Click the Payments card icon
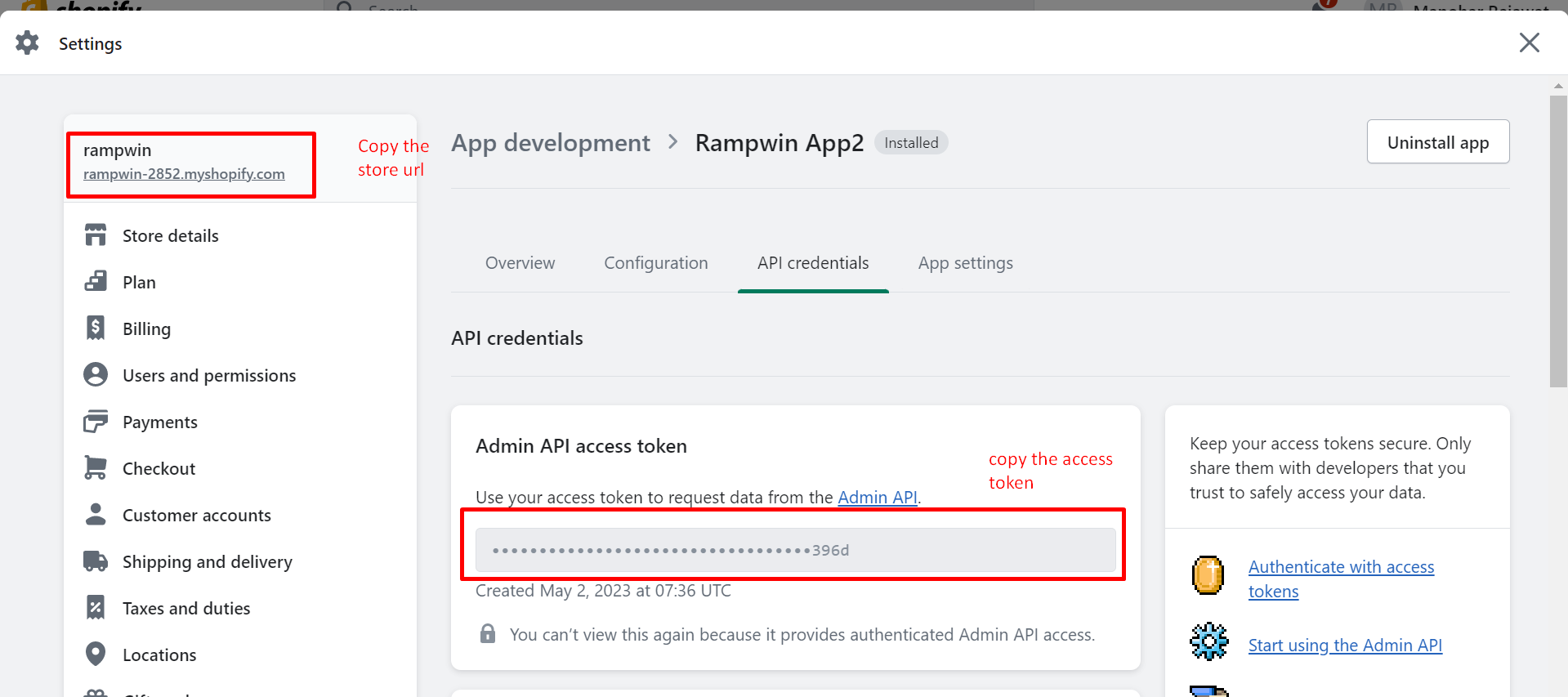 point(96,422)
